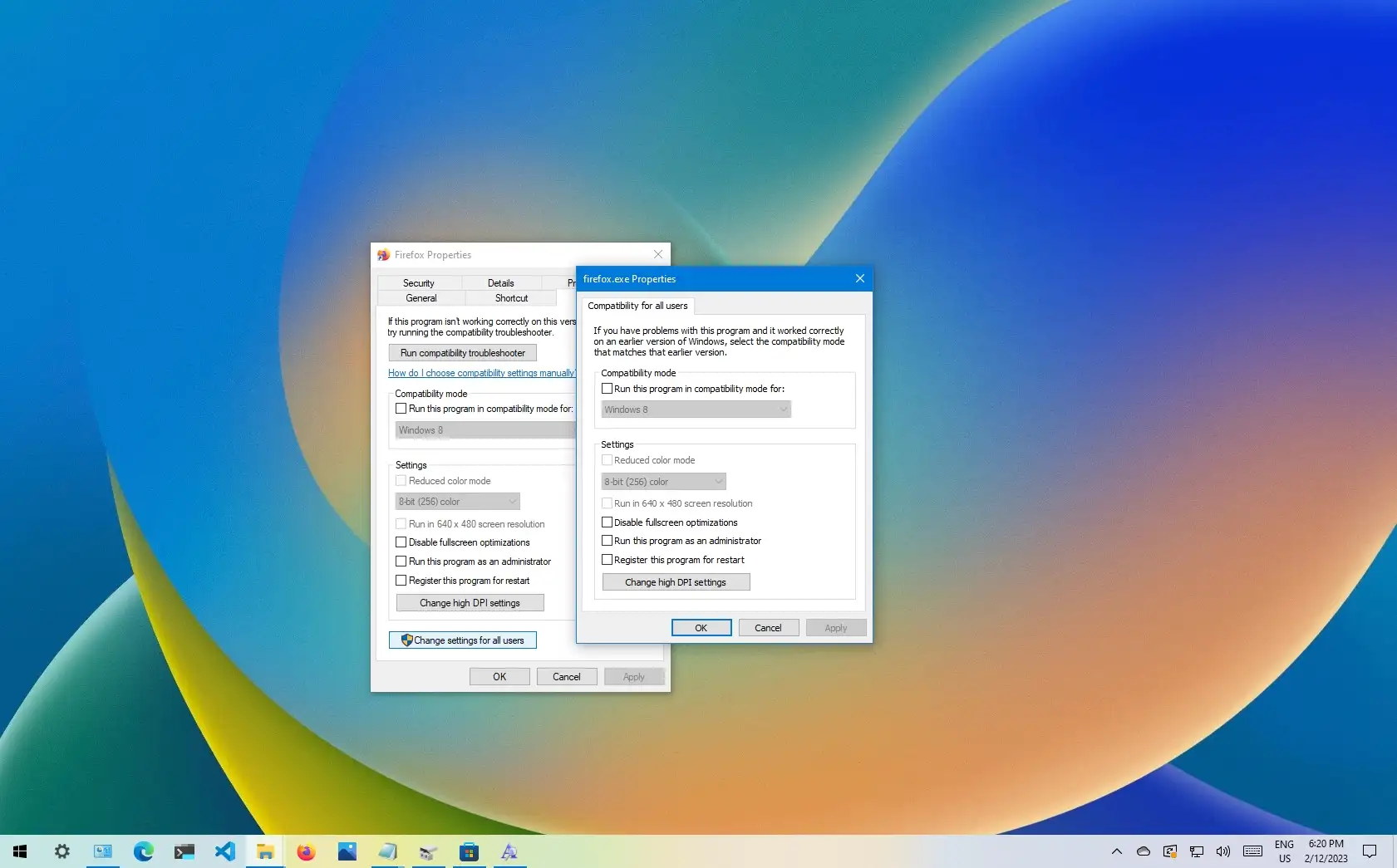Open ENG US language indicator
The width and height of the screenshot is (1397, 868).
click(1285, 851)
